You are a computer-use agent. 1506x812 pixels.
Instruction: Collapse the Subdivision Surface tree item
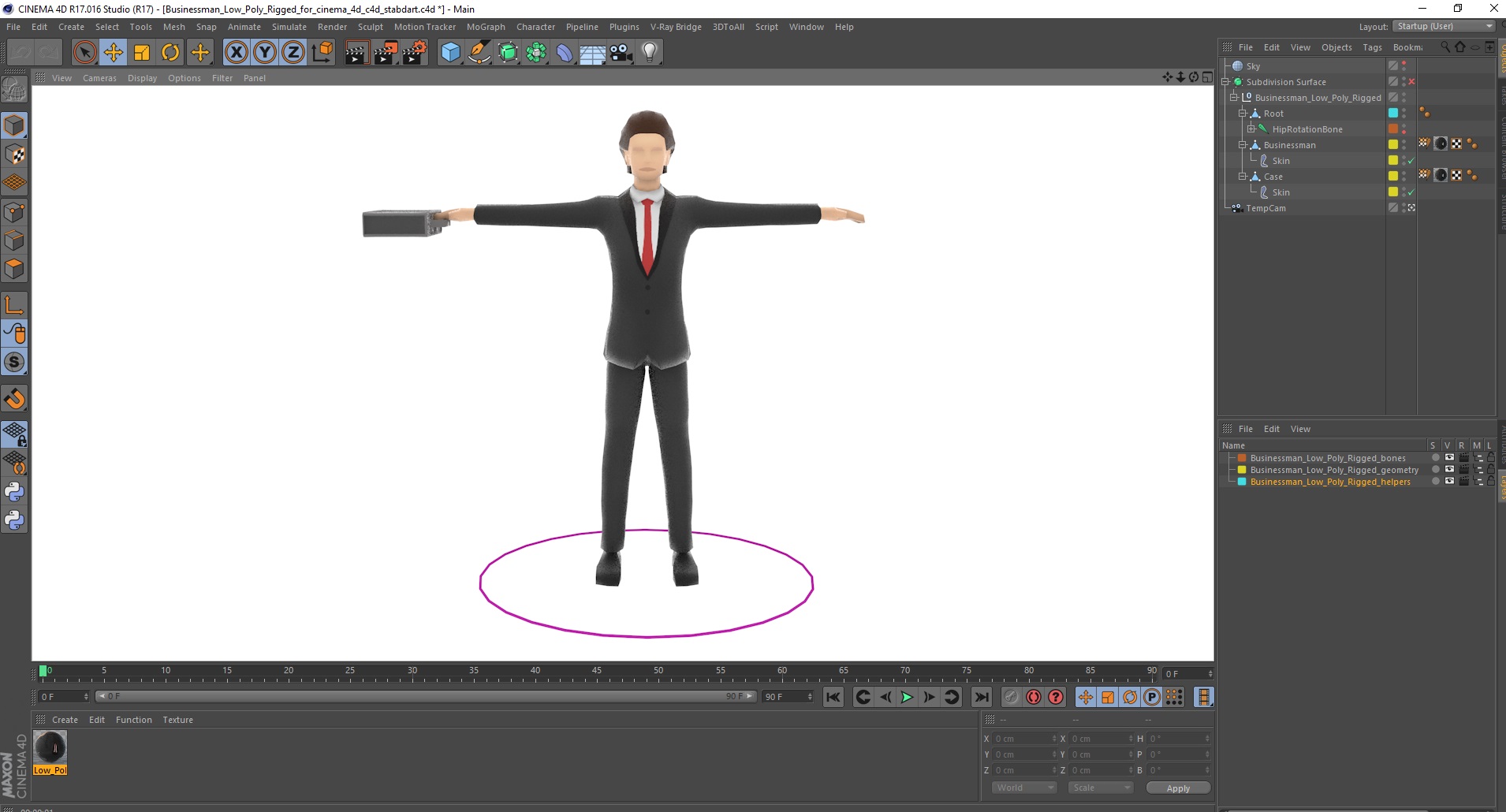tap(1225, 82)
